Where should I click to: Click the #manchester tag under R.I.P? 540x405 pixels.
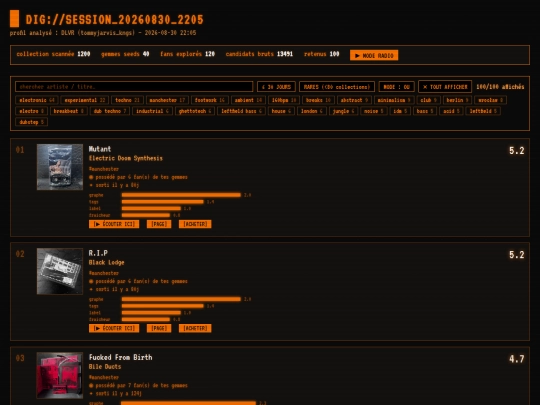pos(104,273)
